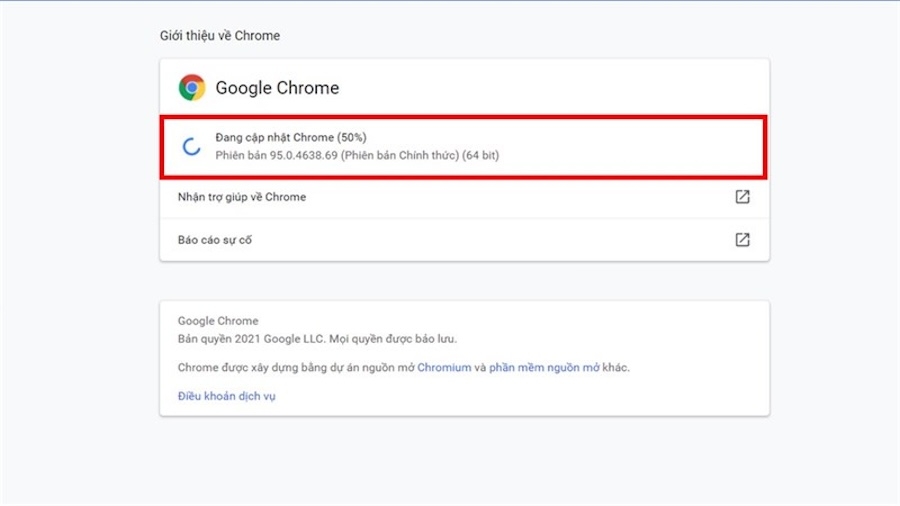900x506 pixels.
Task: Click the Bản quyền 2021 Google LLC text
Action: point(317,339)
